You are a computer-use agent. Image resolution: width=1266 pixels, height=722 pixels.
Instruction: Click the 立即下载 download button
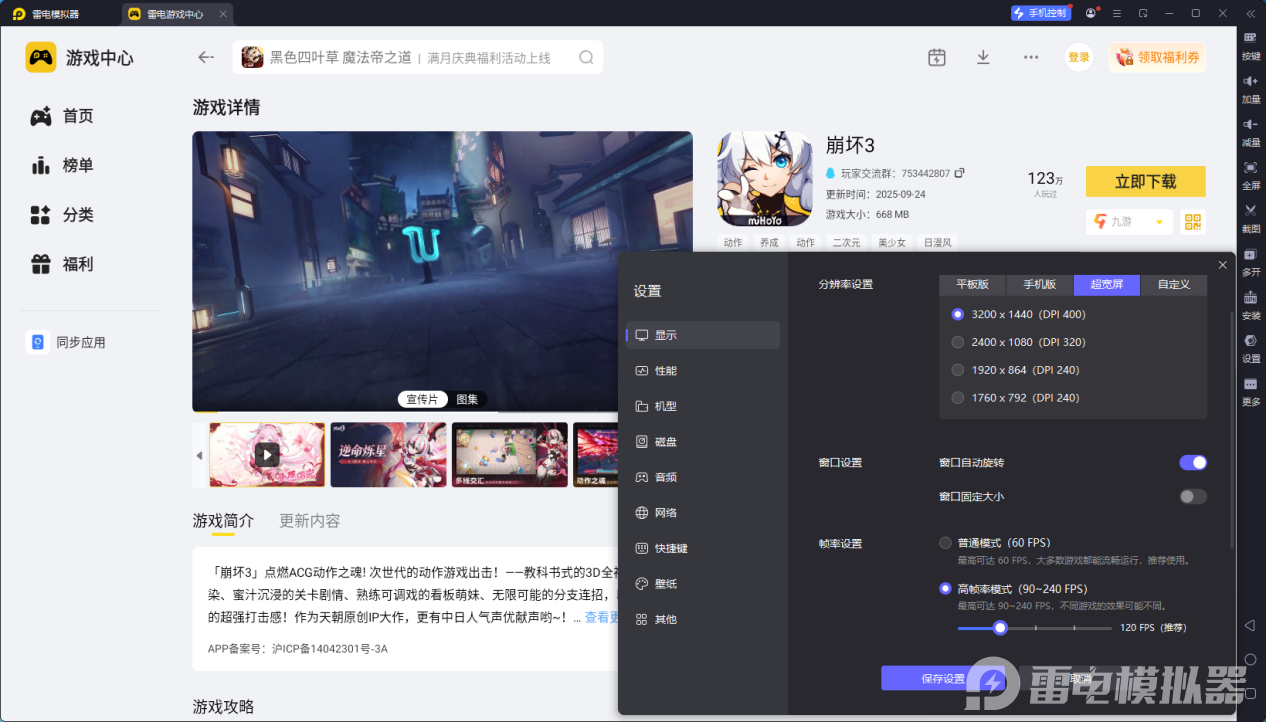pyautogui.click(x=1145, y=181)
